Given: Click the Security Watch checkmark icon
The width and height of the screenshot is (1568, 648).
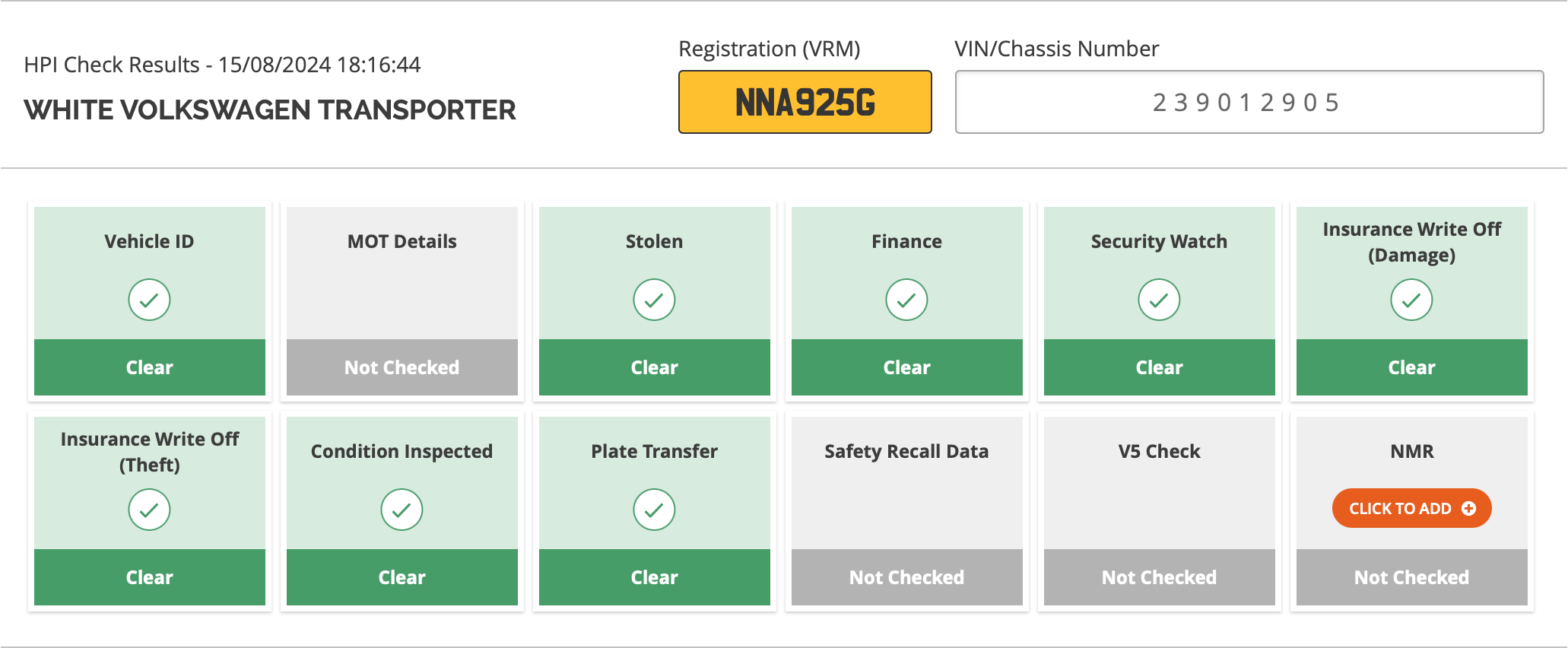Looking at the screenshot, I should (x=1159, y=300).
